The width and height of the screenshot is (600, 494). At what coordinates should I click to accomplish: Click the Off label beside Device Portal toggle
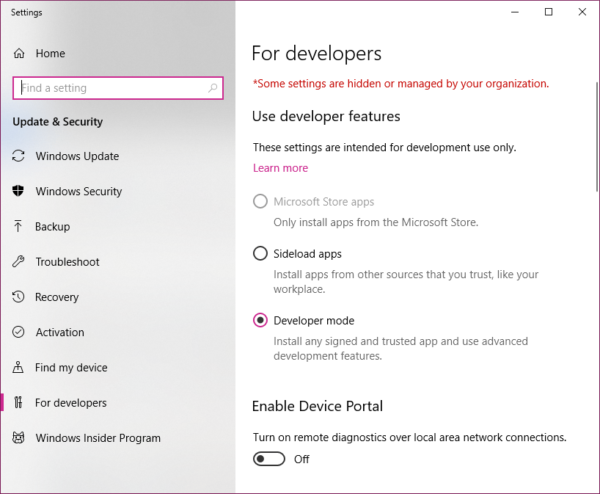[x=302, y=459]
